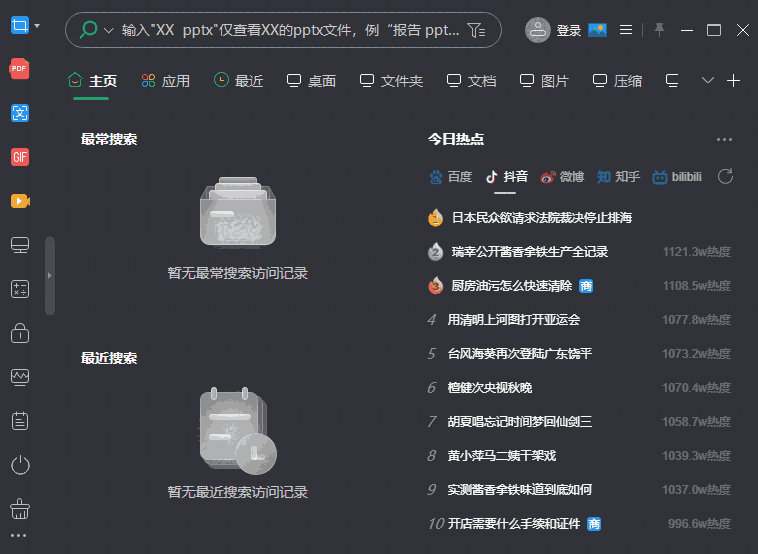This screenshot has width=758, height=554.
Task: Select the 知乎 hot topics source
Action: [x=618, y=177]
